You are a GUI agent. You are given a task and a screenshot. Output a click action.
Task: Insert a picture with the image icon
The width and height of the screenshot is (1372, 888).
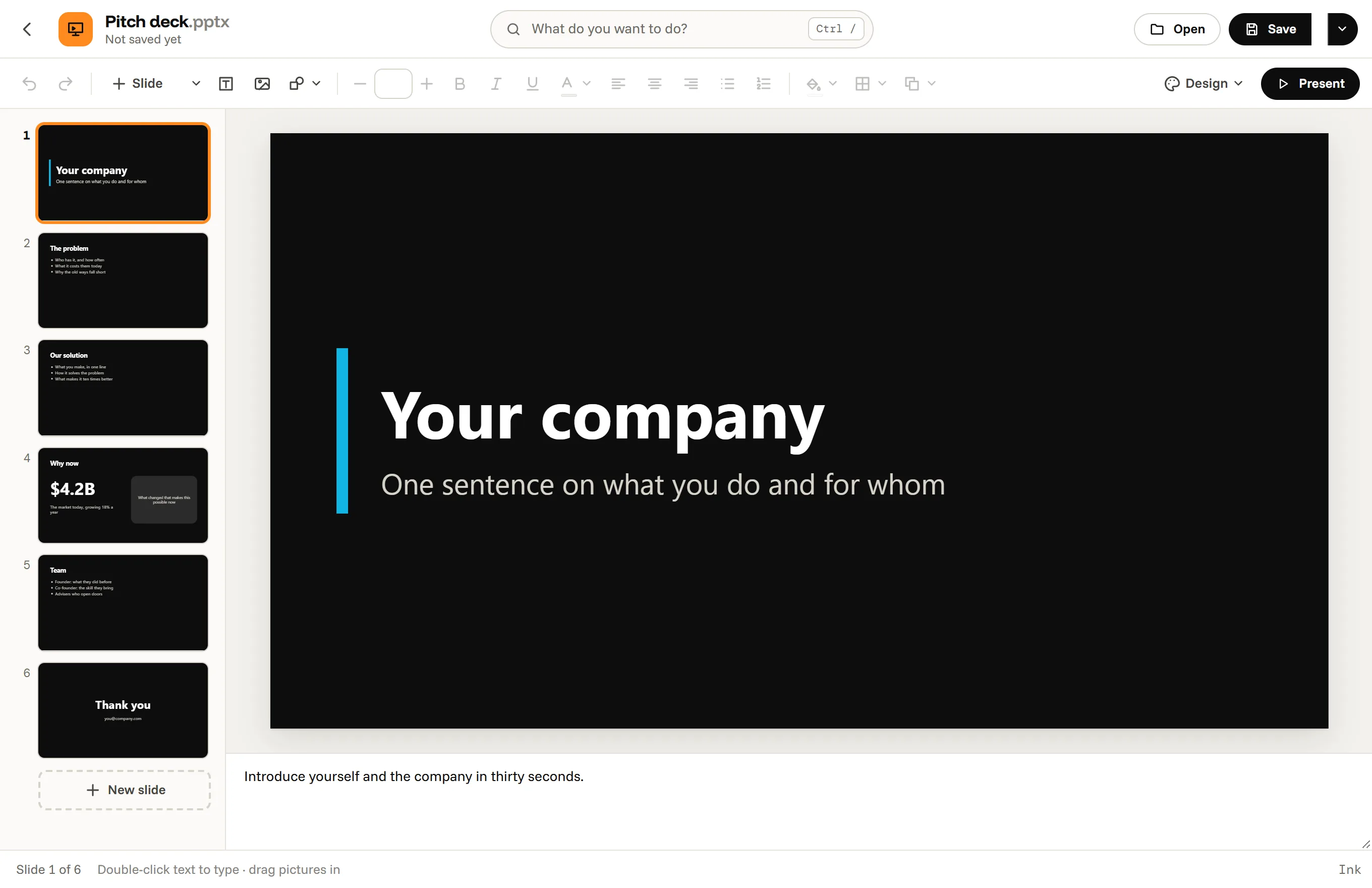[x=262, y=84]
